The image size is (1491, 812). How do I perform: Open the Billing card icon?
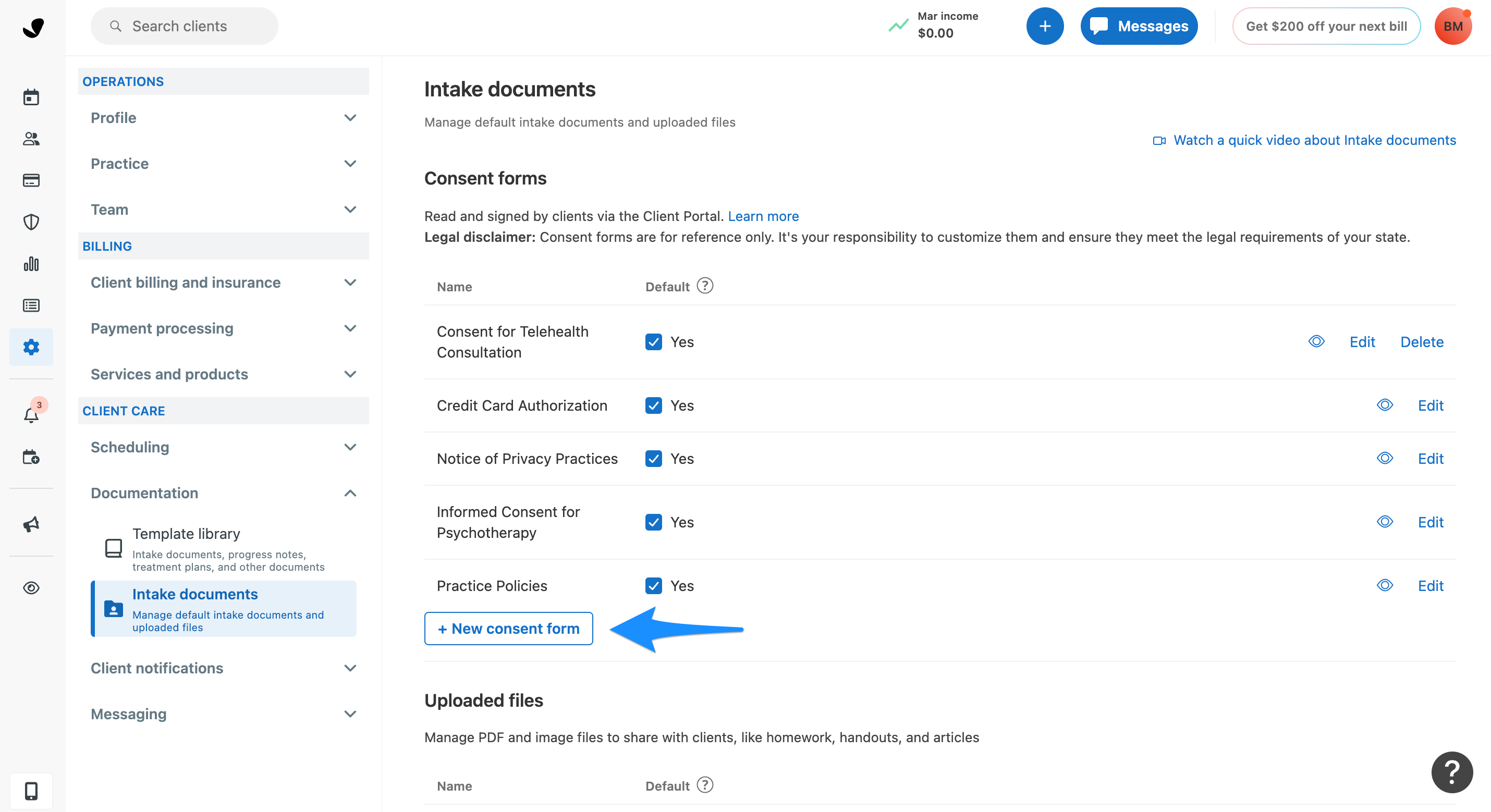coord(31,180)
